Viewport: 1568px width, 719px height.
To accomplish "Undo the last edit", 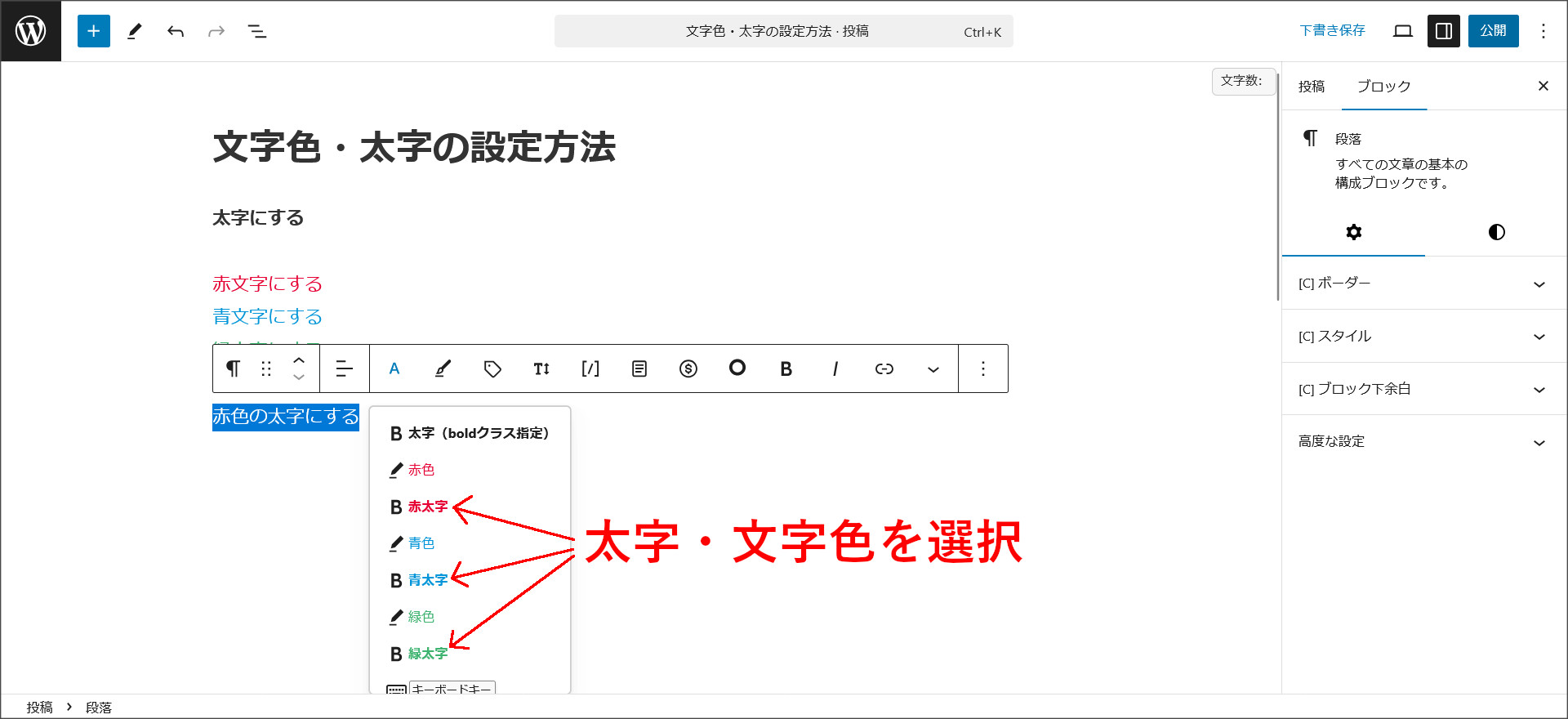I will (x=176, y=31).
